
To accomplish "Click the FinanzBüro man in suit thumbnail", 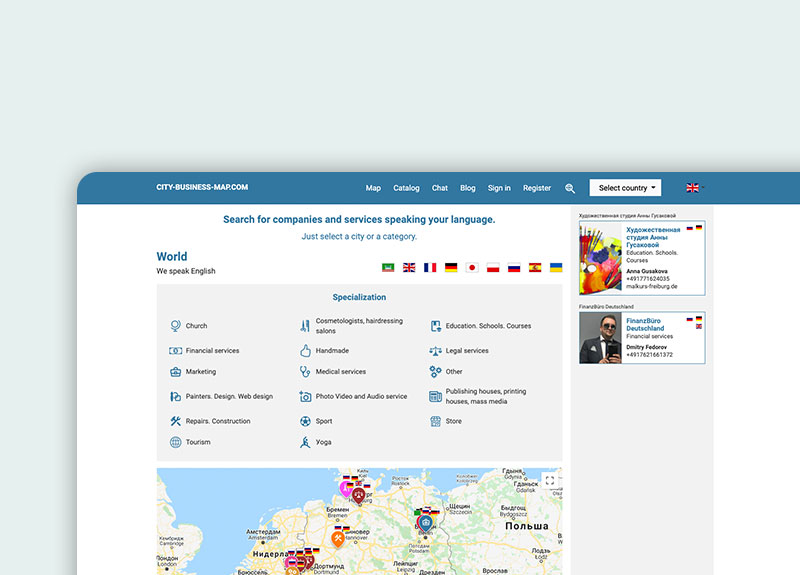I will [601, 338].
